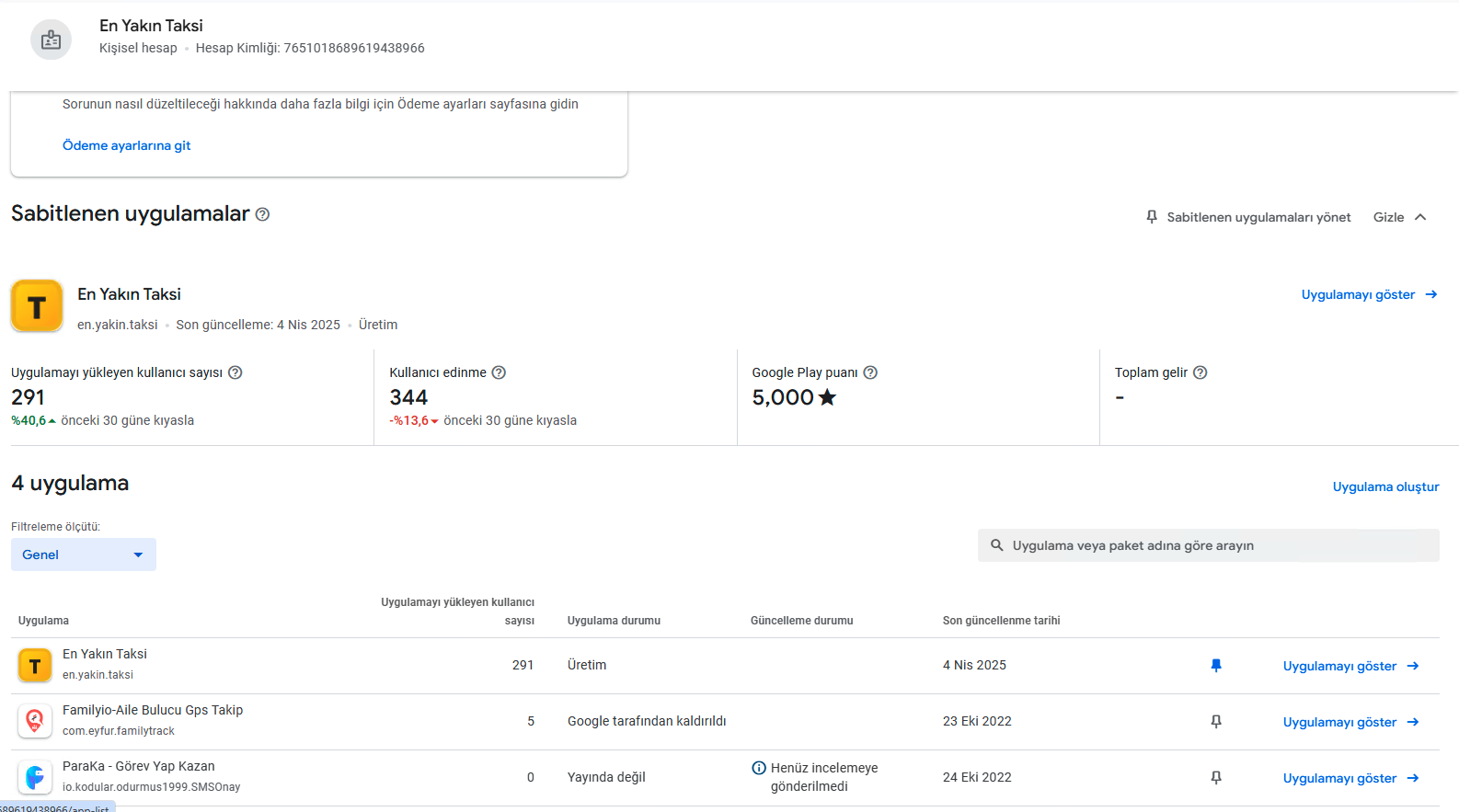This screenshot has width=1459, height=812.
Task: Show help for Google Play puanı
Action: [870, 372]
